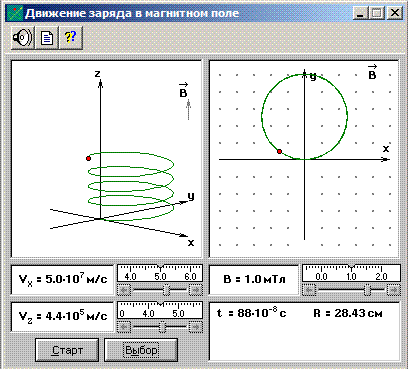The width and height of the screenshot is (408, 369).
Task: Maximize the window
Action: (x=377, y=13)
